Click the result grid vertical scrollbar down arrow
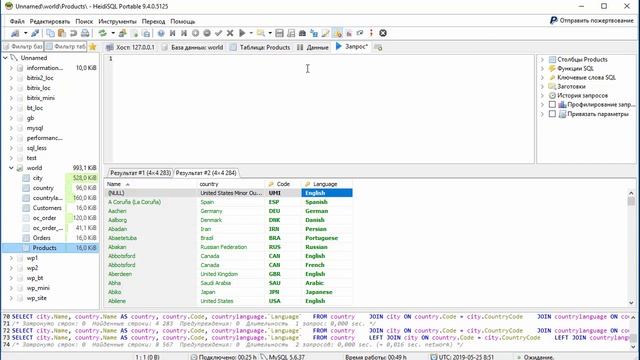Viewport: 640px width, 360px height. point(631,303)
